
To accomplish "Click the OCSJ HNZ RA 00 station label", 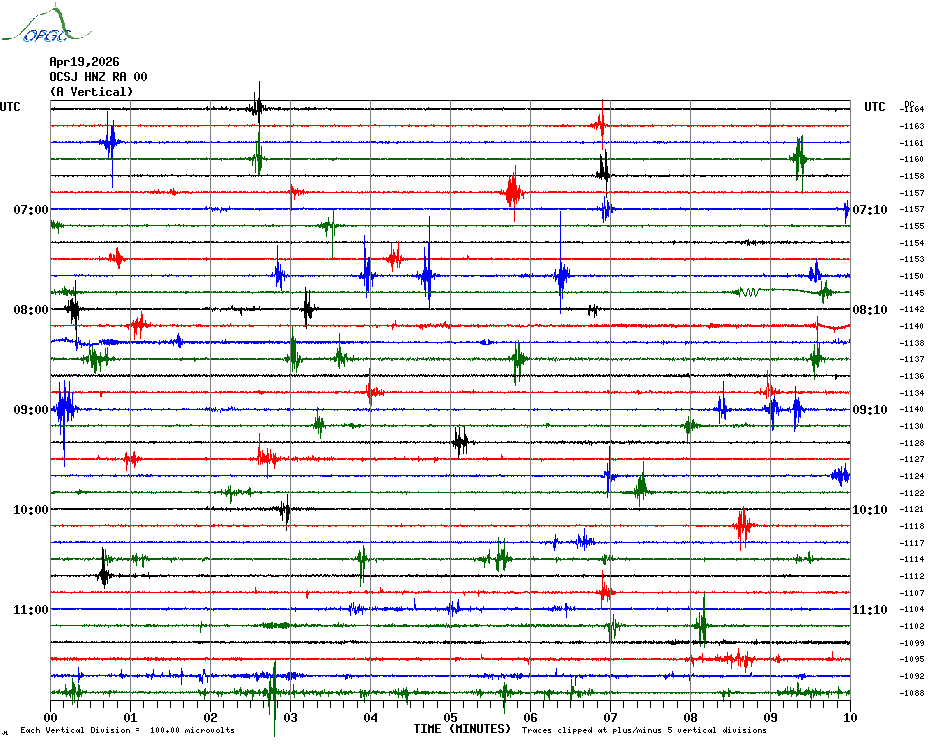I will point(98,77).
